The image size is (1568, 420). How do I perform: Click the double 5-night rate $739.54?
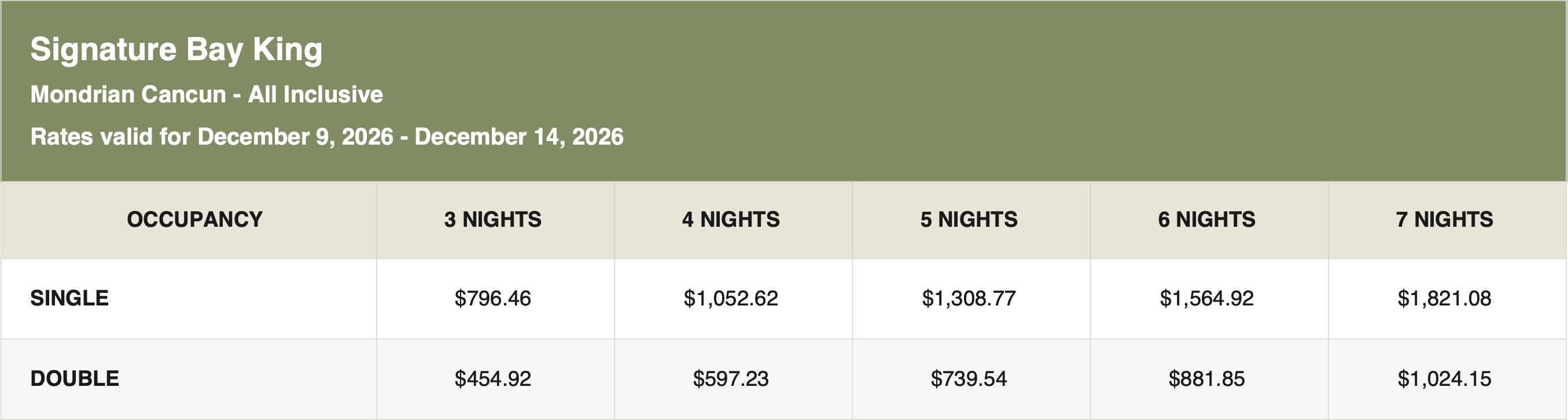pyautogui.click(x=969, y=378)
